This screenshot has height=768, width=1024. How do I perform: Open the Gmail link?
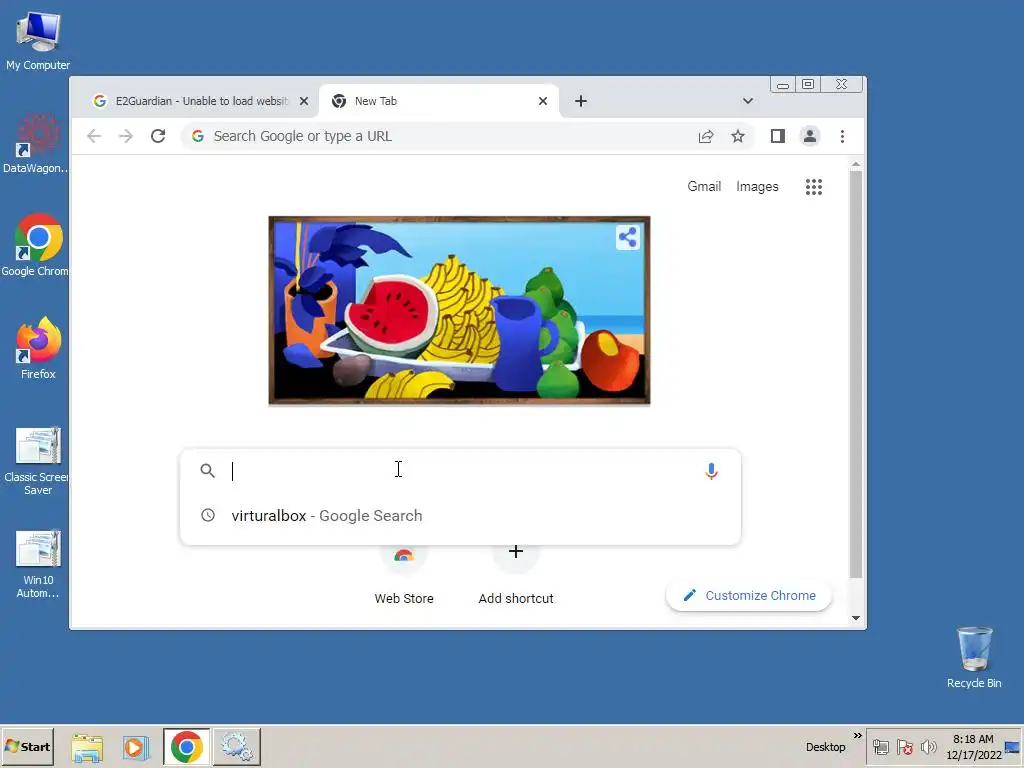(704, 187)
